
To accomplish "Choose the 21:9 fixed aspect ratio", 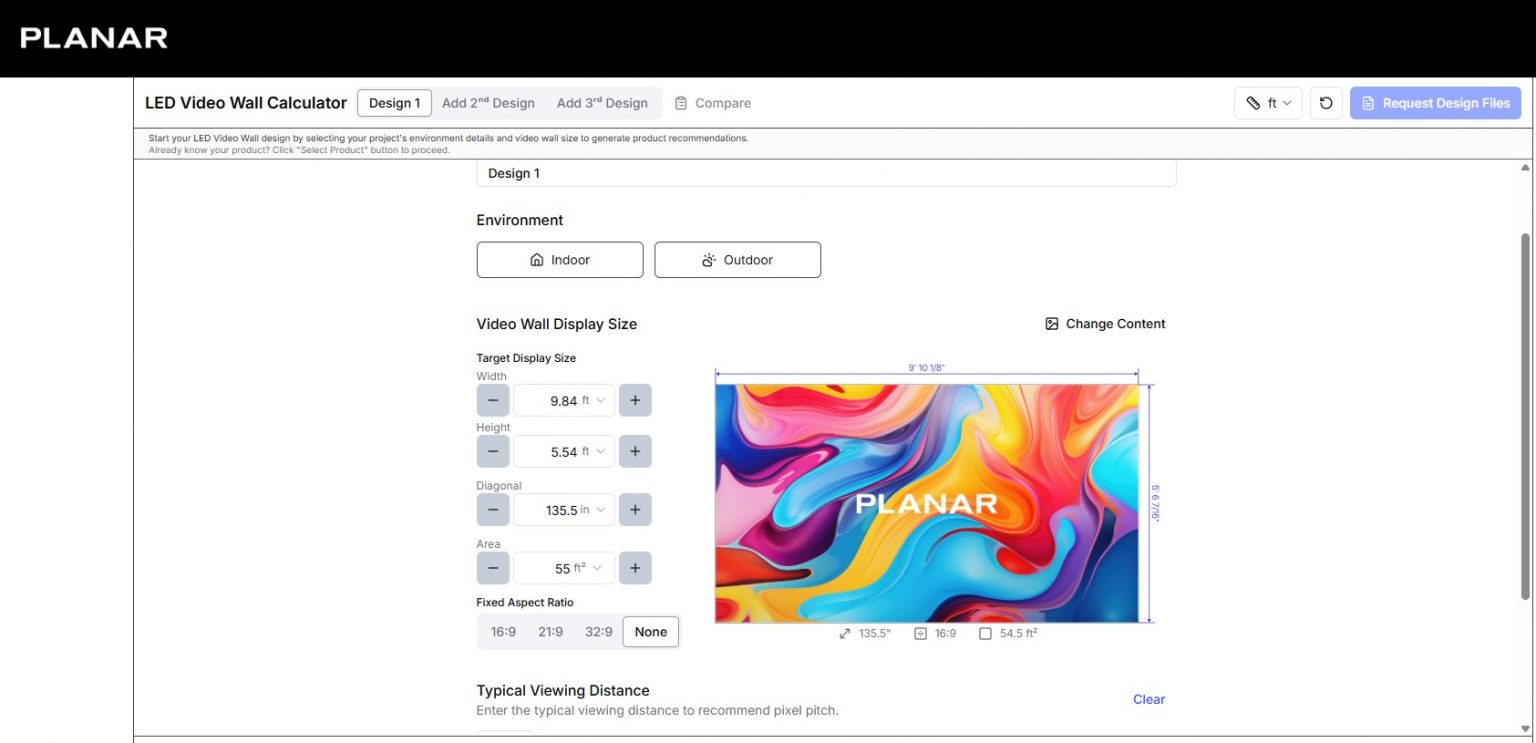I will tap(551, 632).
